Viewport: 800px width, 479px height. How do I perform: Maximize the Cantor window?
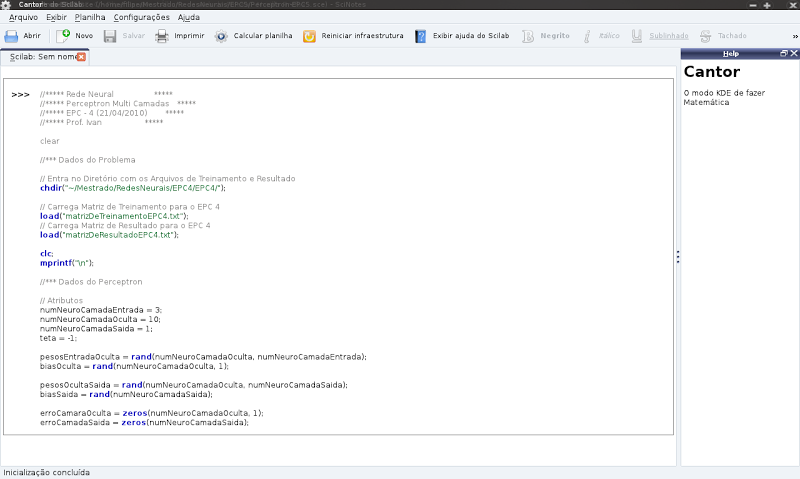click(x=767, y=5)
